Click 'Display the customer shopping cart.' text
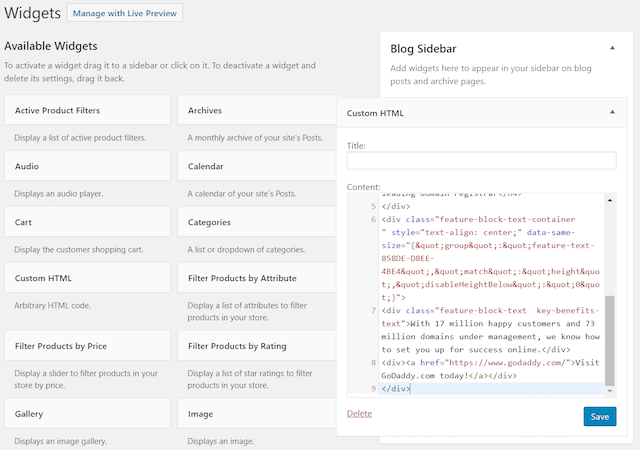640x450 pixels. [79, 249]
